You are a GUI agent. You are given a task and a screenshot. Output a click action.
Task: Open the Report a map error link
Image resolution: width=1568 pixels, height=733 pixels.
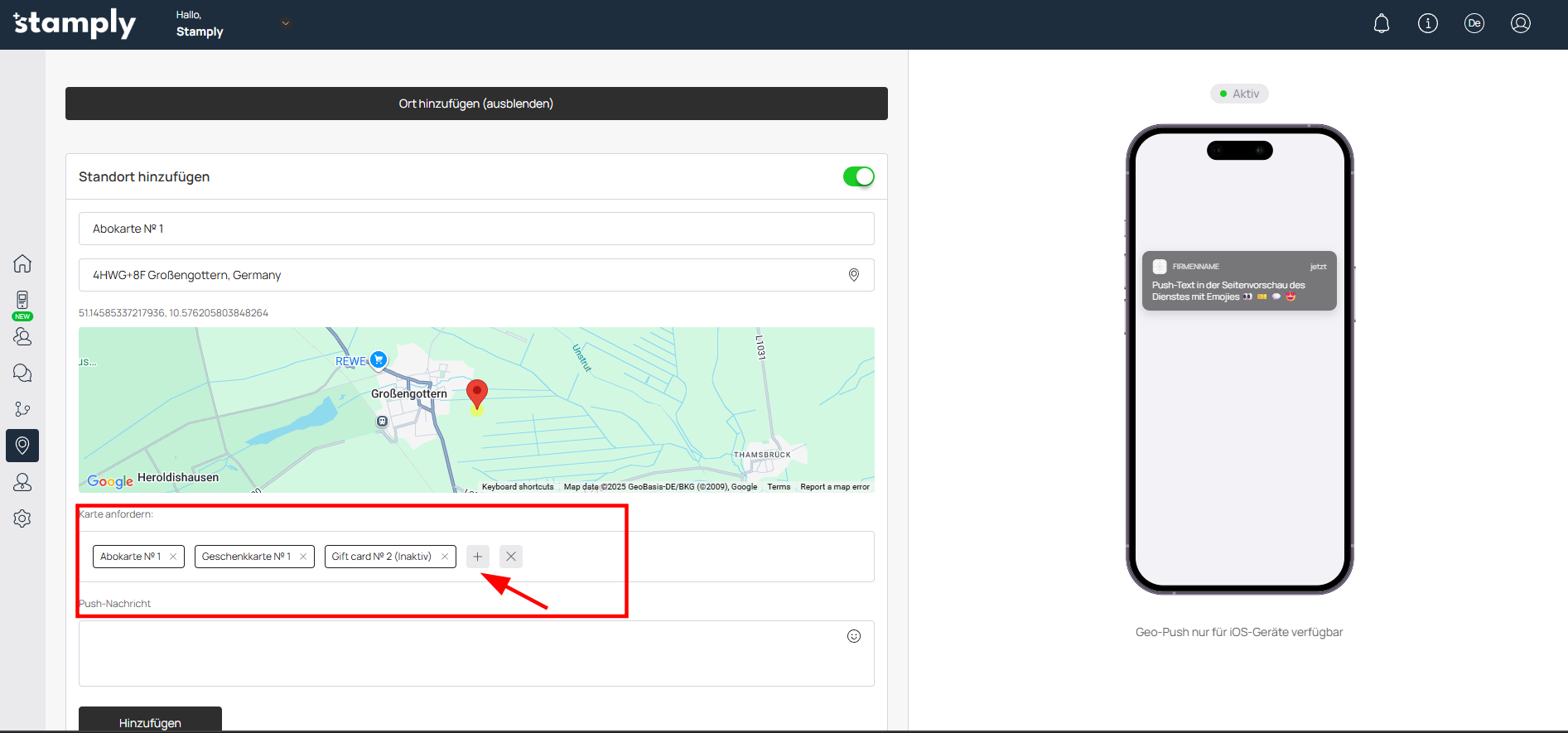(x=834, y=487)
